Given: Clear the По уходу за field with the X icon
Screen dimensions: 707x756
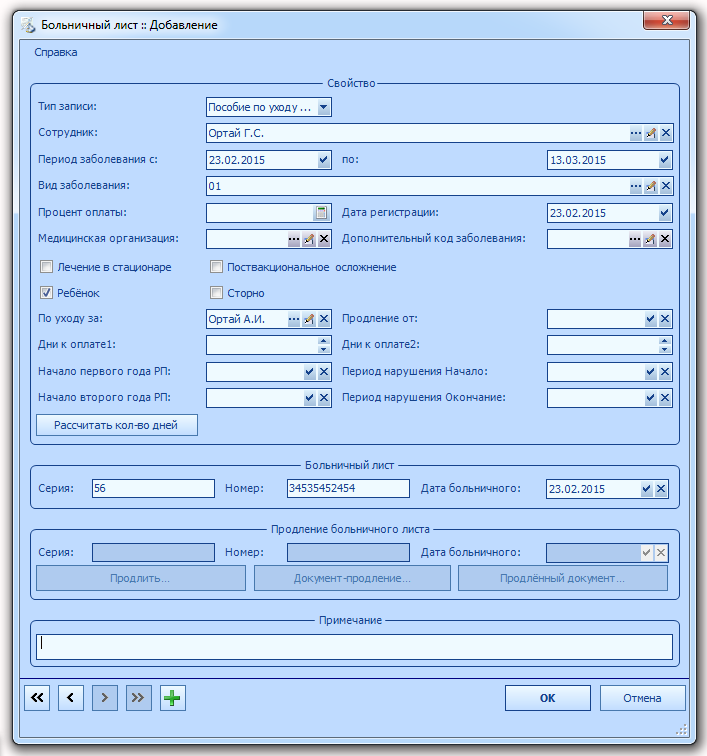Looking at the screenshot, I should (324, 319).
